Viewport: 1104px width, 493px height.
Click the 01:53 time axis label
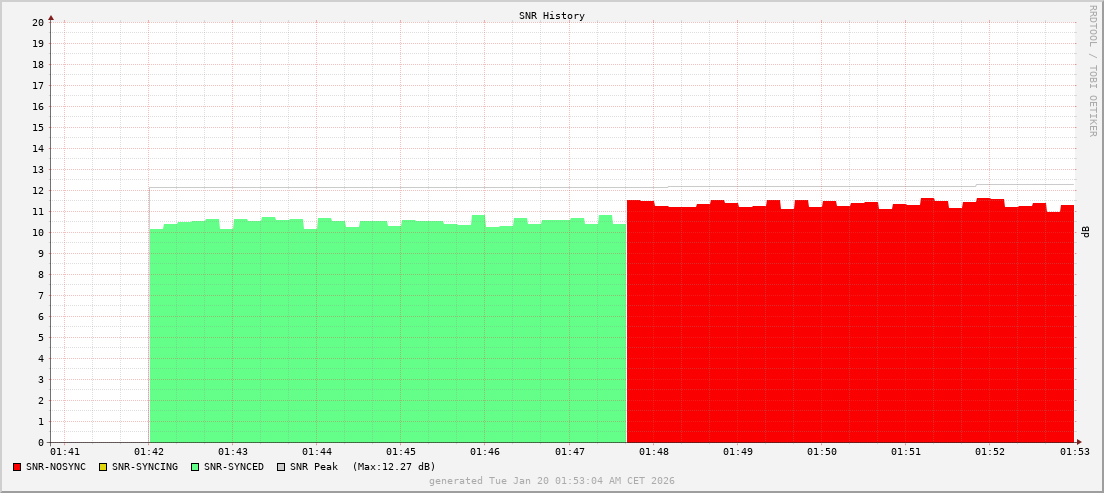(1074, 453)
